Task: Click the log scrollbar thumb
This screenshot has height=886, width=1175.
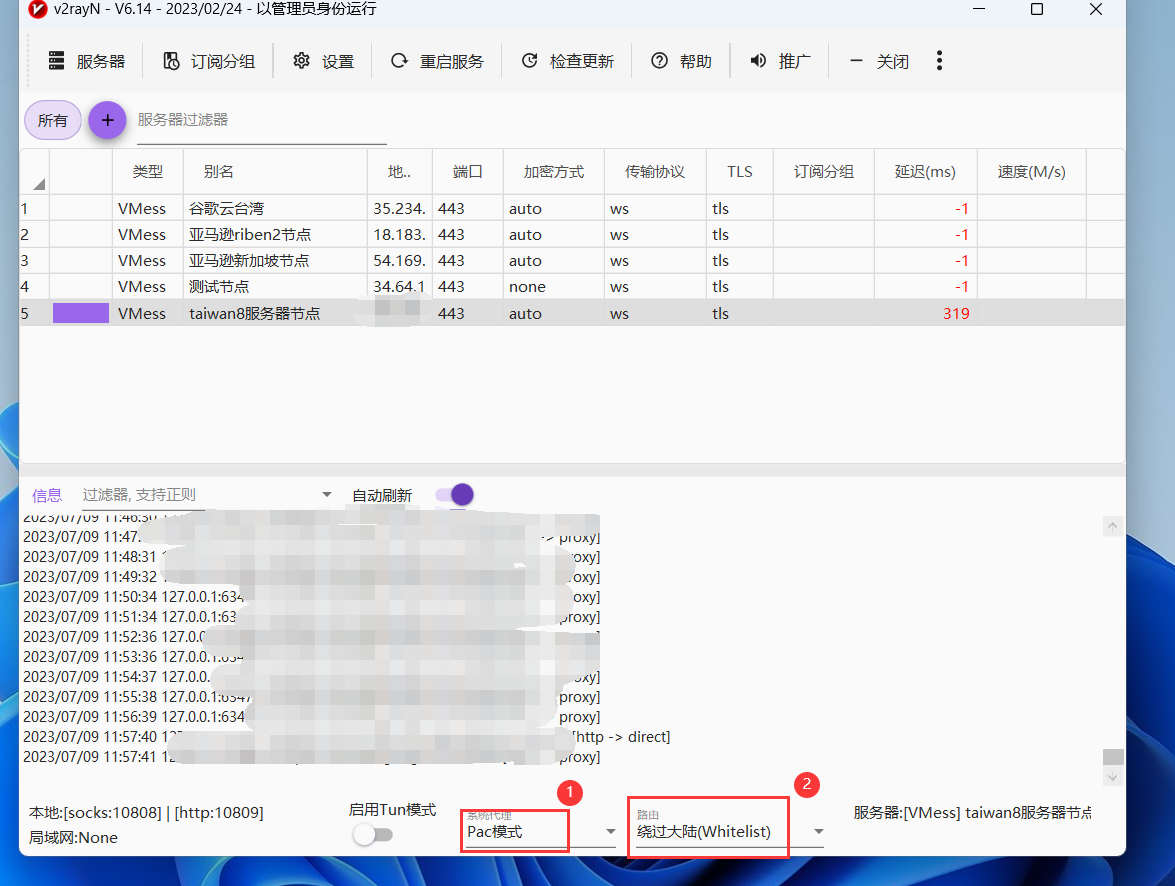Action: click(x=1113, y=757)
